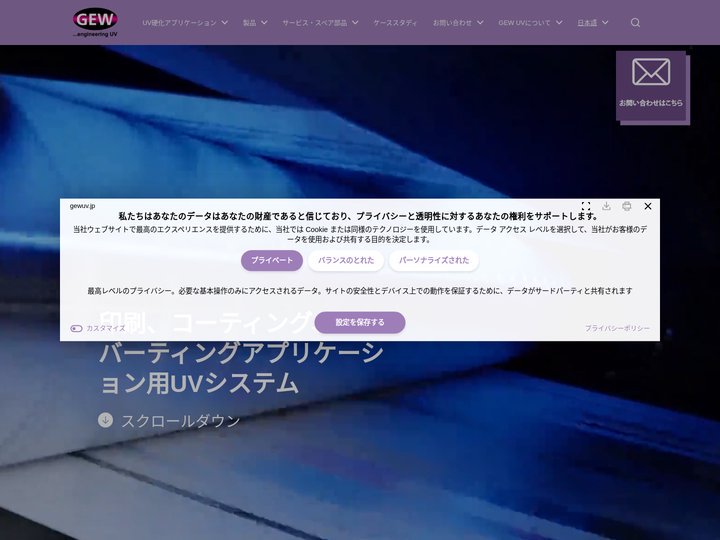Expand the UV硬化アプリケーション menu chevron
Screen dimensions: 720x540
225,22
